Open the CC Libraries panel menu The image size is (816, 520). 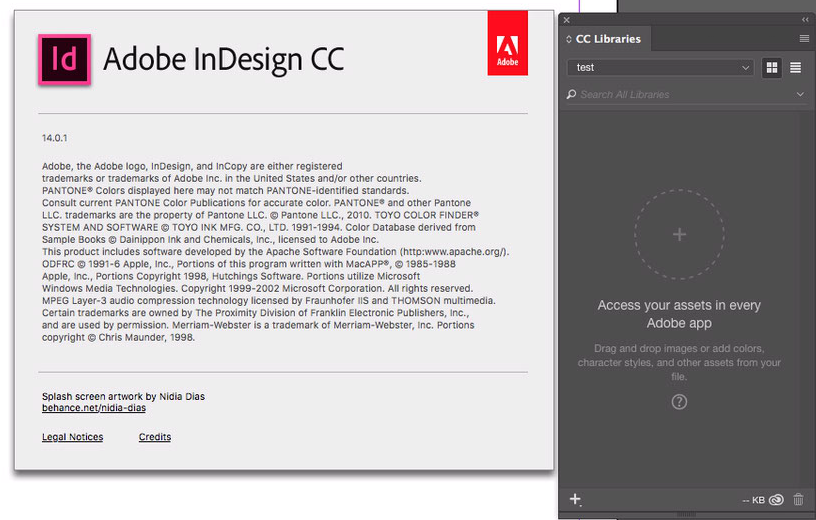tap(804, 39)
